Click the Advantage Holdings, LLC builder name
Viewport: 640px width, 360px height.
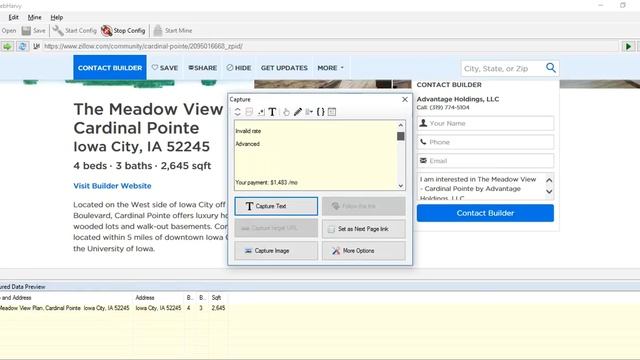pyautogui.click(x=458, y=99)
